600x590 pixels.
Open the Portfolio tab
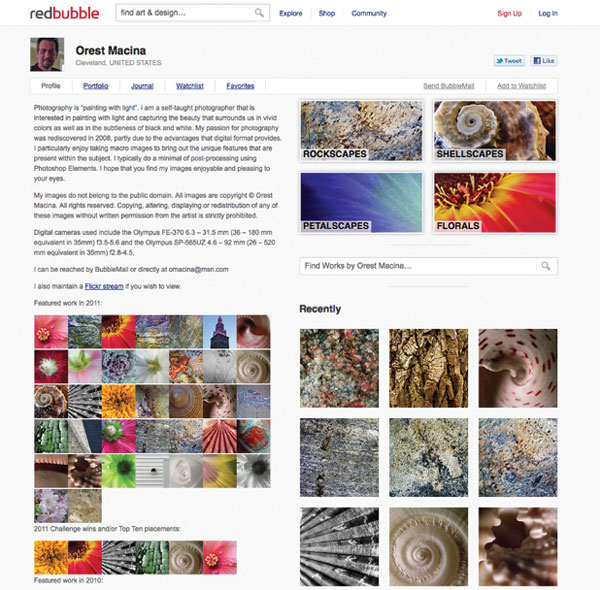pyautogui.click(x=96, y=86)
